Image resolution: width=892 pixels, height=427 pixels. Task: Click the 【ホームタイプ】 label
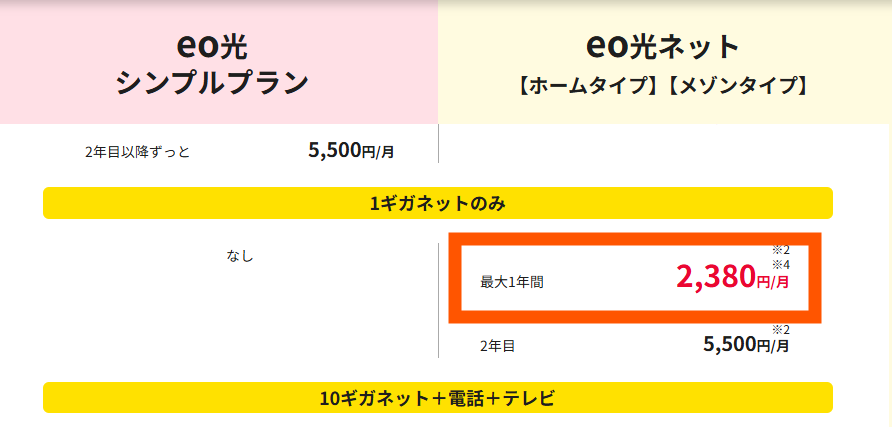pos(588,86)
